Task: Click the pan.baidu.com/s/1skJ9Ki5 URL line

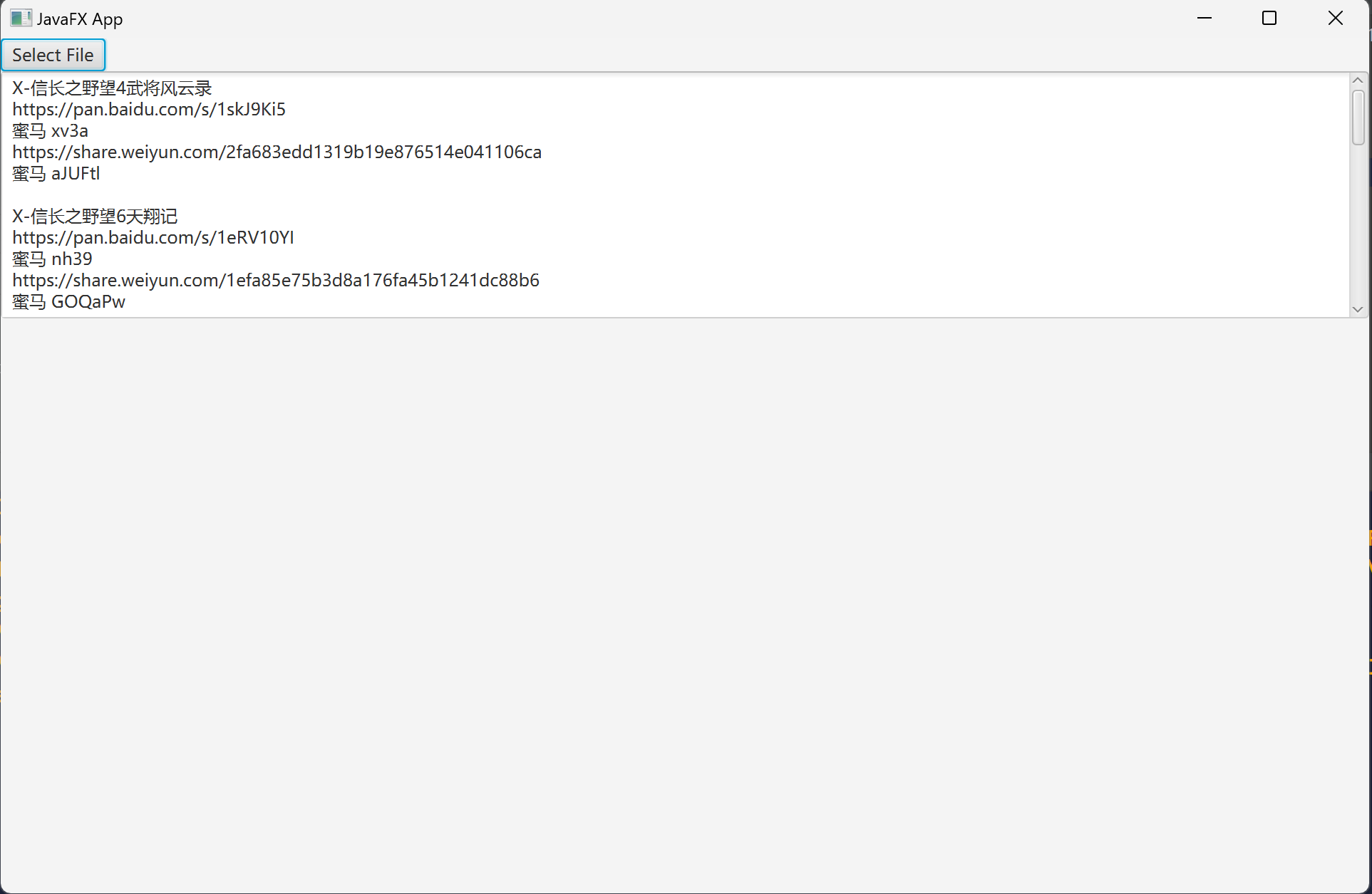Action: [149, 110]
